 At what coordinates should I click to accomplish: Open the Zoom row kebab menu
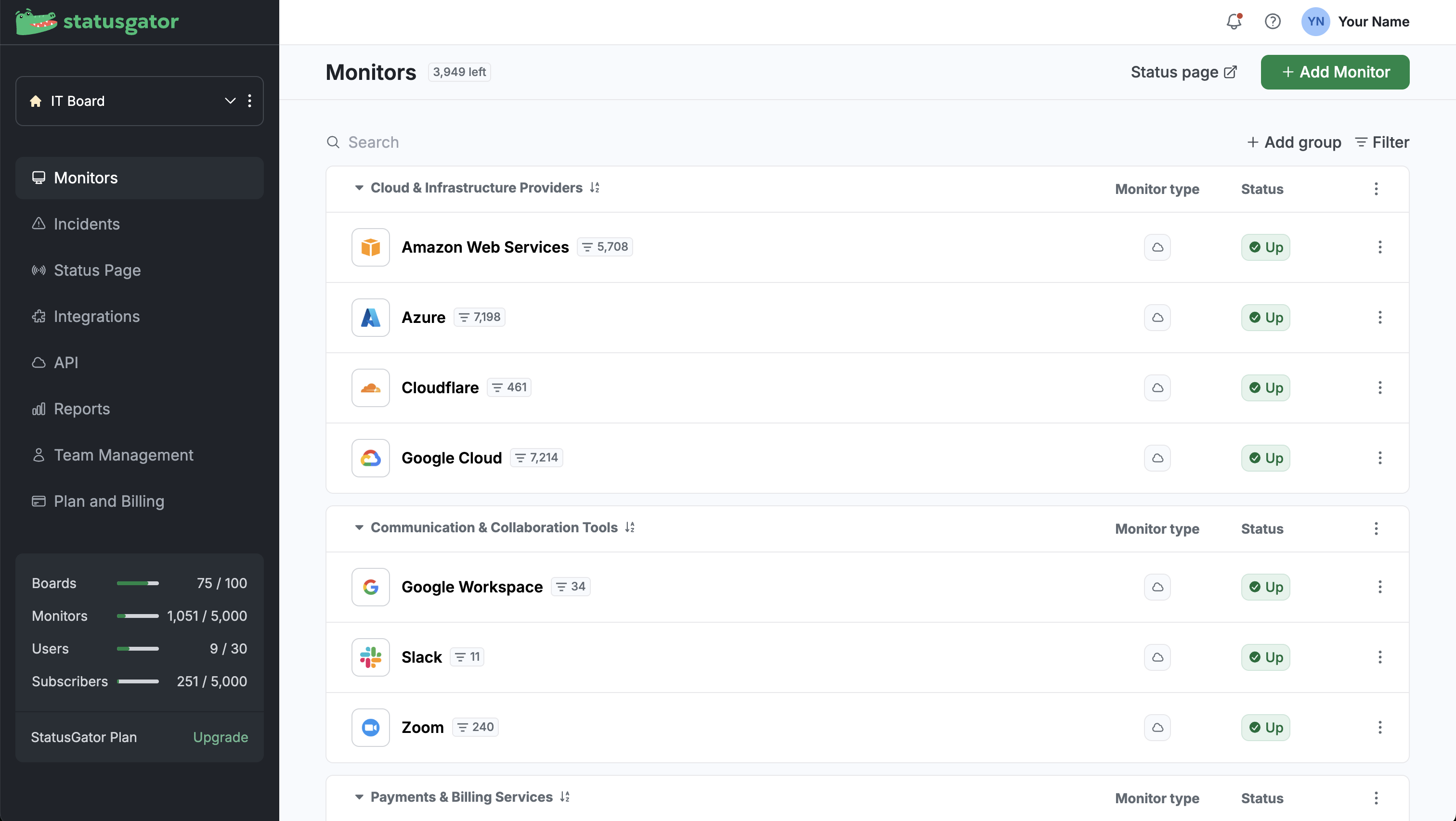(x=1380, y=727)
